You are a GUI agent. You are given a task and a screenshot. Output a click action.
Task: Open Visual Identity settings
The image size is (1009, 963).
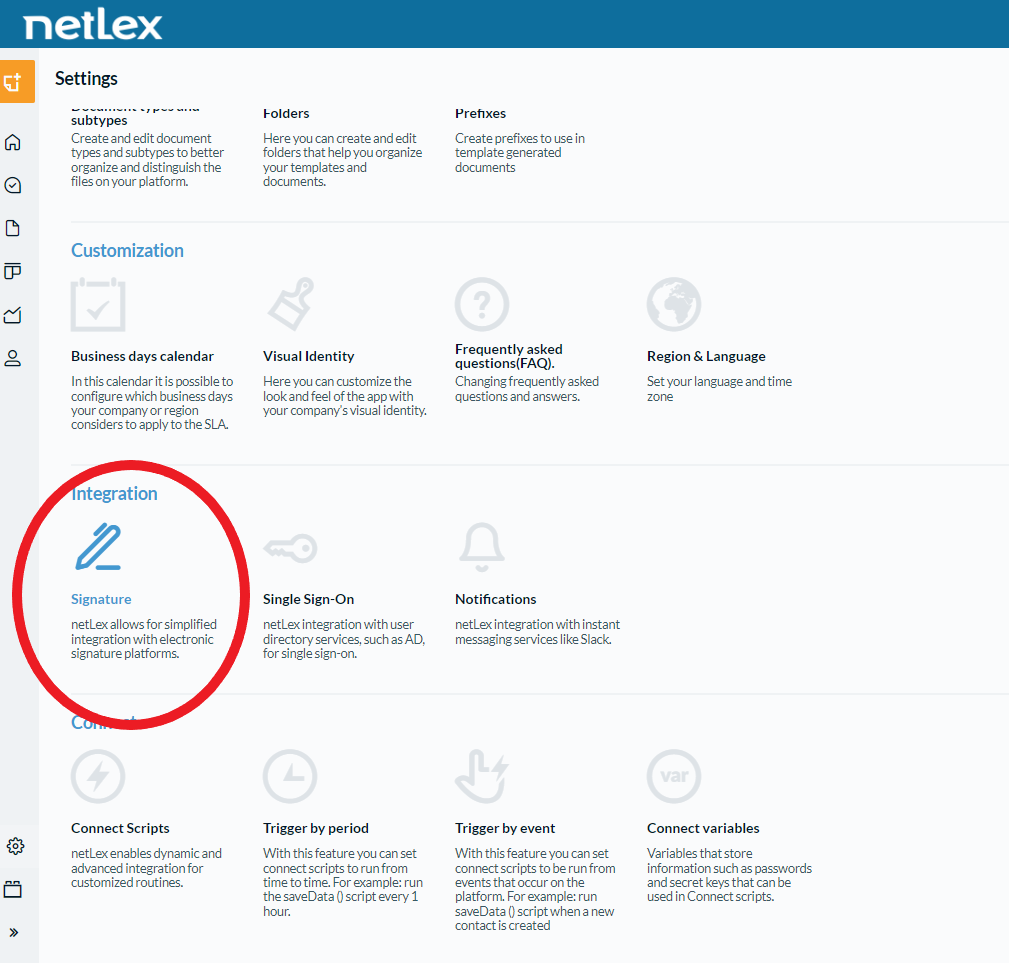pyautogui.click(x=309, y=356)
